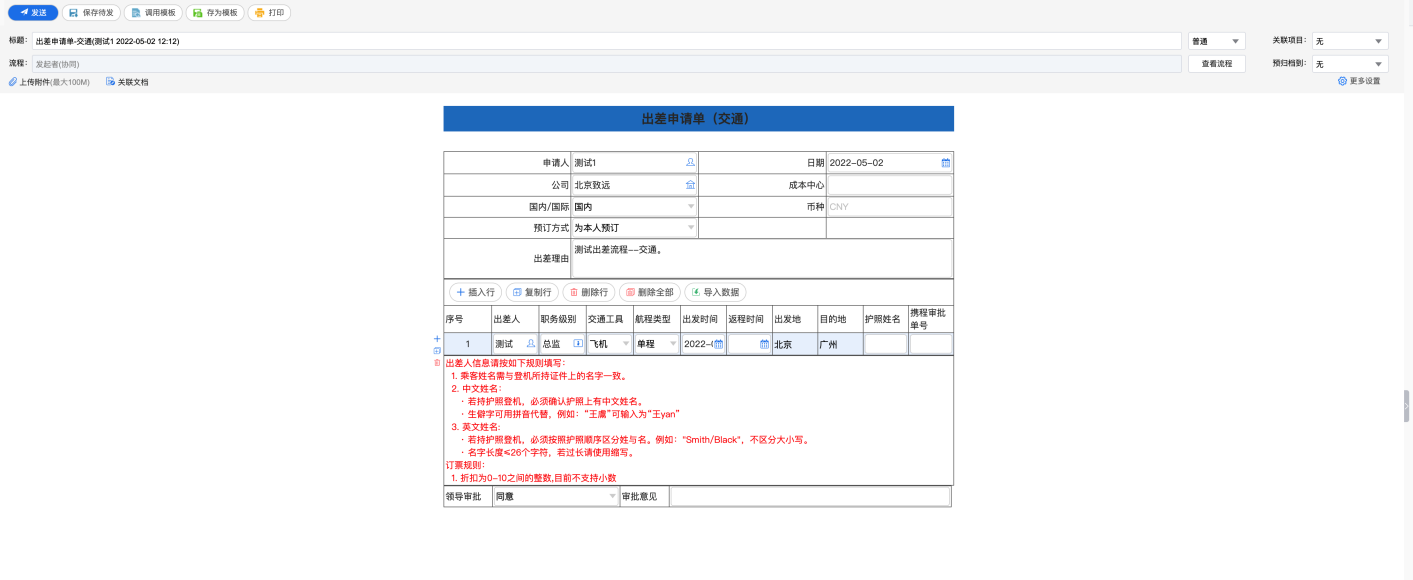
Task: Click 查看流程 view workflow button
Action: pyautogui.click(x=1217, y=64)
